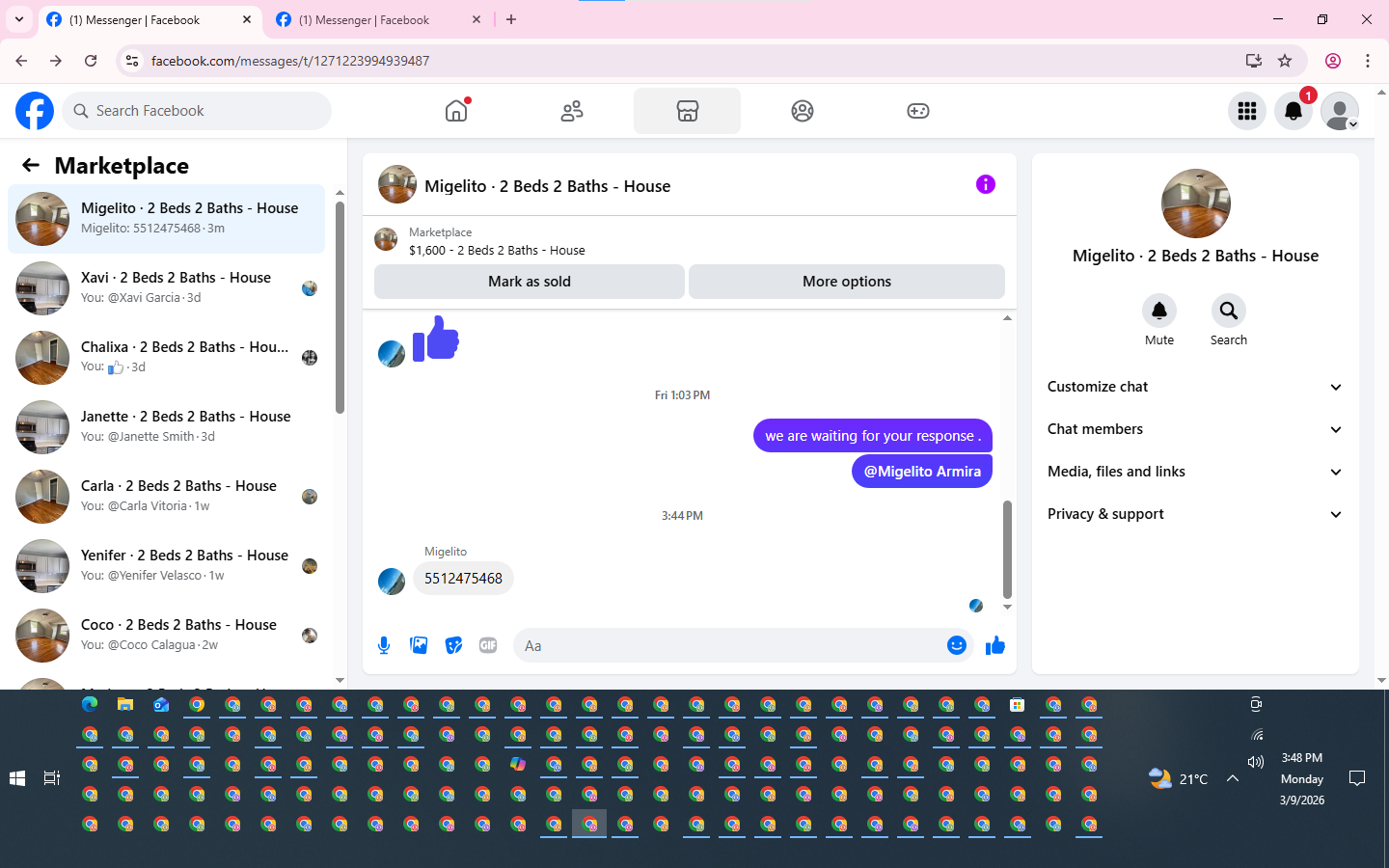This screenshot has width=1389, height=868.
Task: Open a new browser tab
Action: (x=511, y=19)
